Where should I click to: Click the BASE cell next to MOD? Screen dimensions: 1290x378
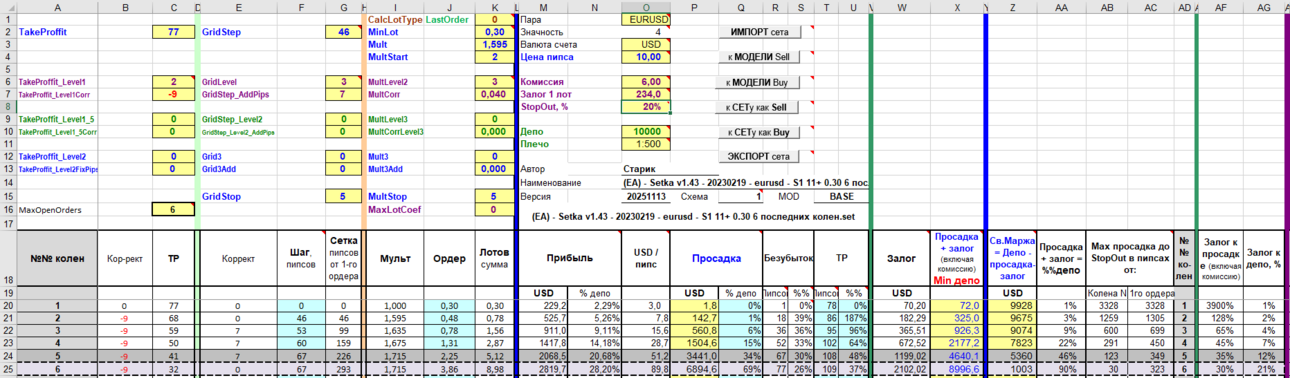[841, 197]
